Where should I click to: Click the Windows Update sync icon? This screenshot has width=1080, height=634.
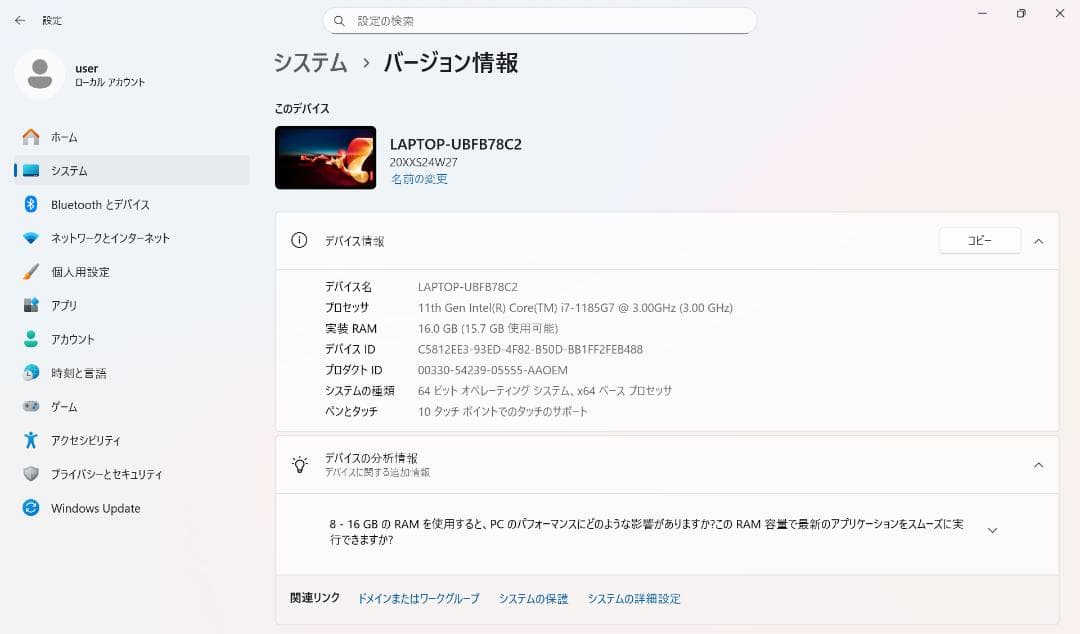pyautogui.click(x=31, y=508)
